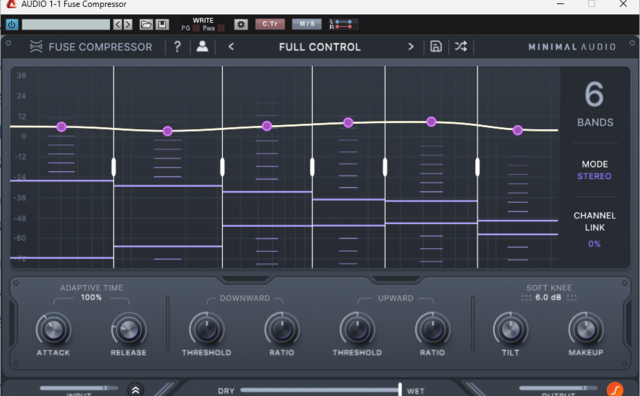This screenshot has width=640, height=396.
Task: Toggle the Para write checkbox
Action: (x=221, y=28)
